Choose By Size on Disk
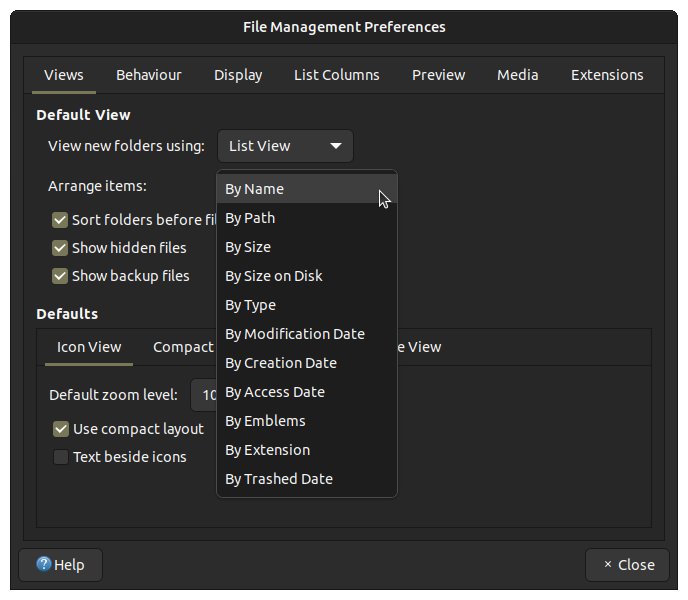The height and width of the screenshot is (600, 688). (x=307, y=276)
